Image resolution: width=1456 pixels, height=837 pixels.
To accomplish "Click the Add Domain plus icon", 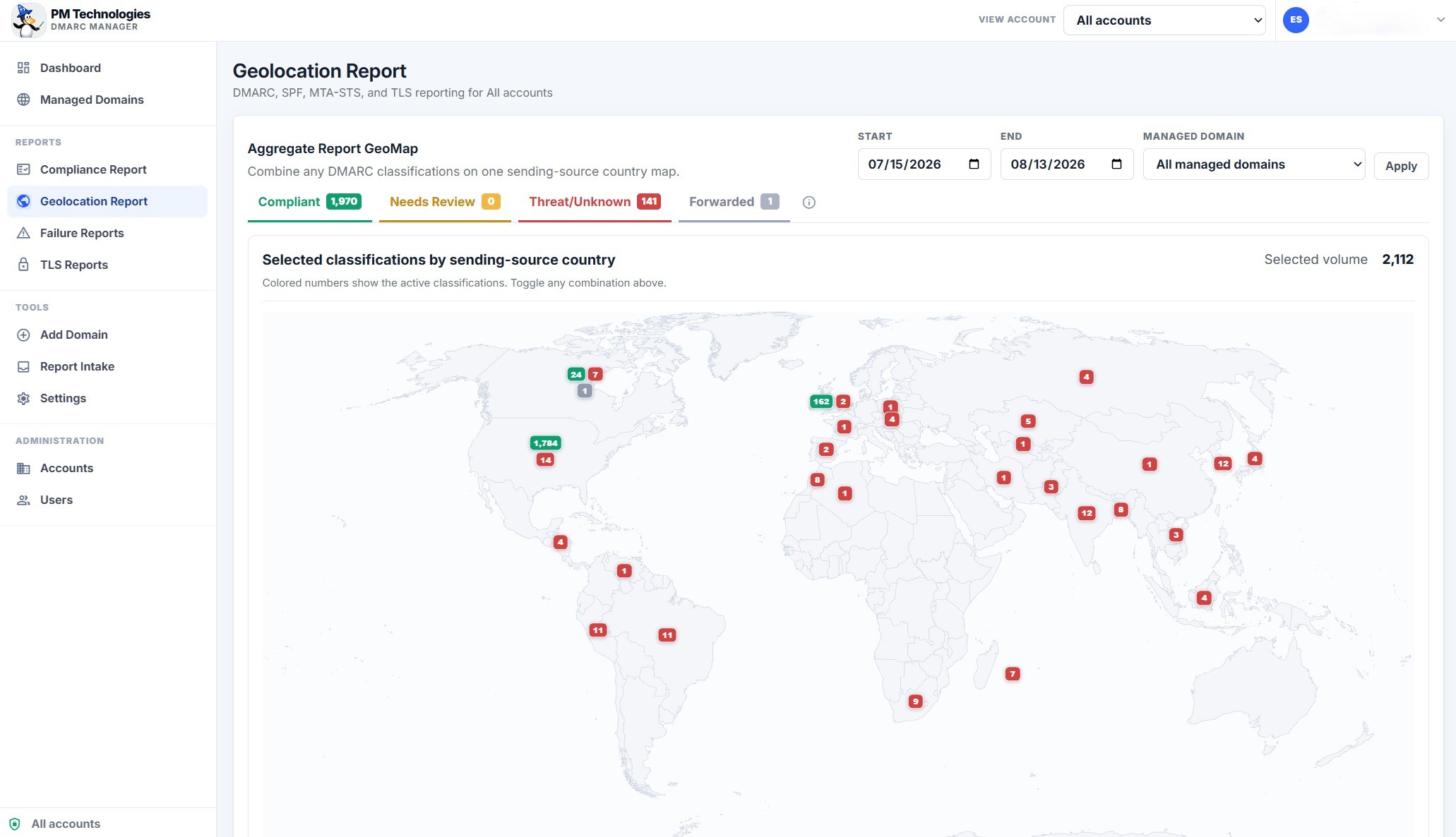I will (23, 335).
